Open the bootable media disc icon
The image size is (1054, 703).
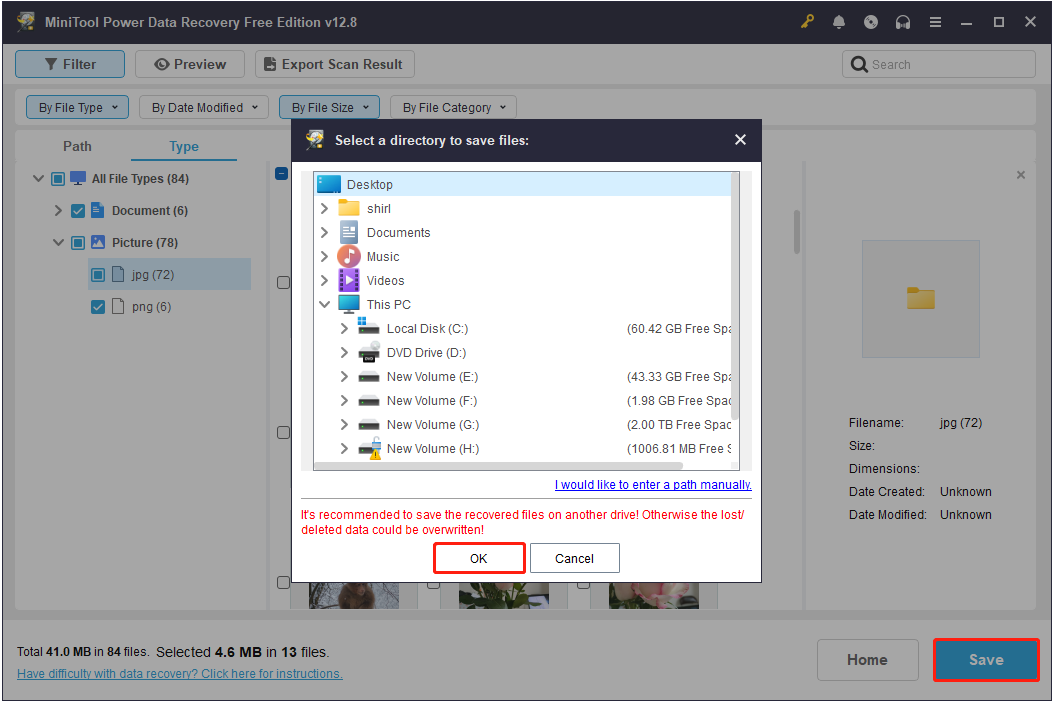871,22
